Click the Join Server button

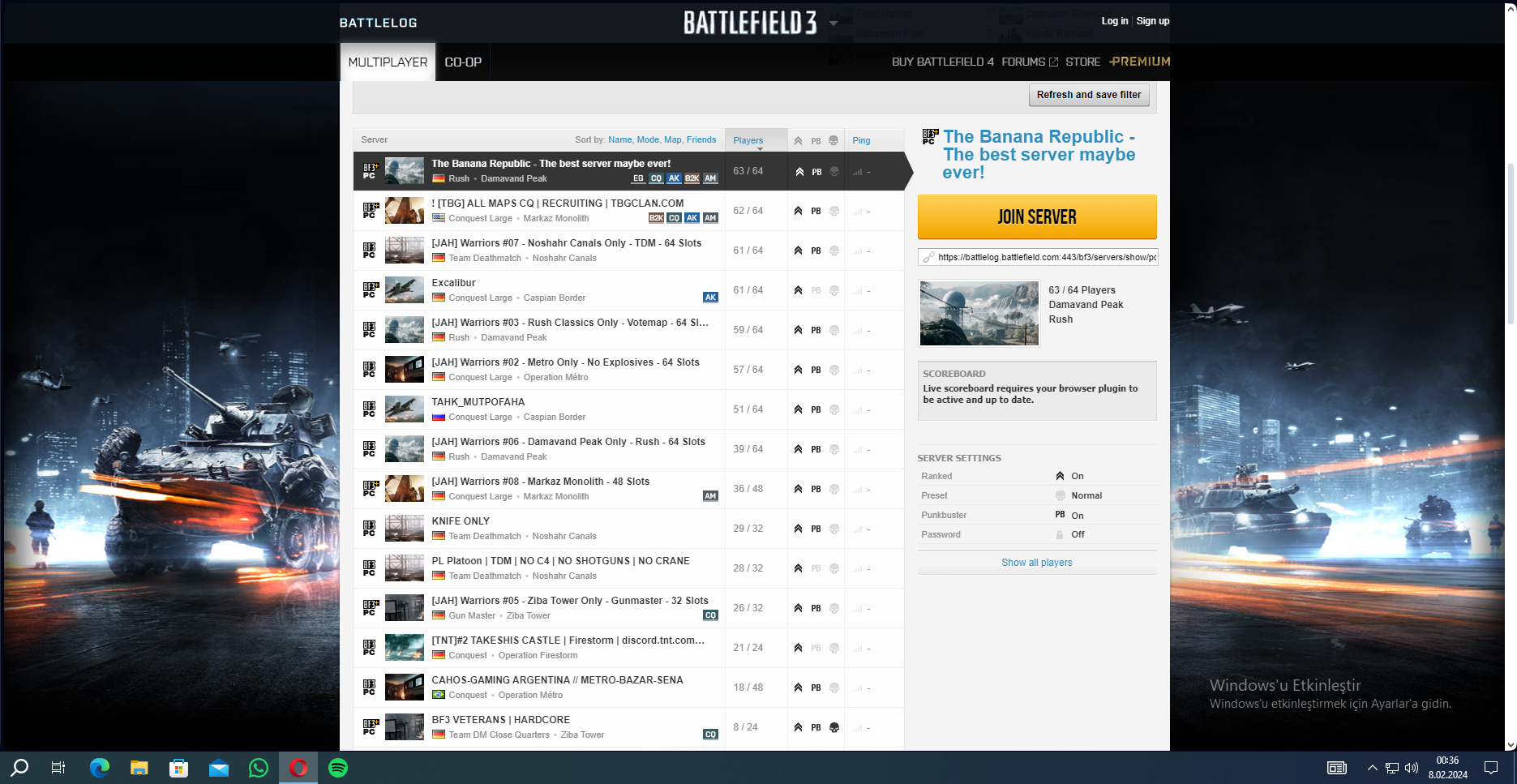point(1037,216)
